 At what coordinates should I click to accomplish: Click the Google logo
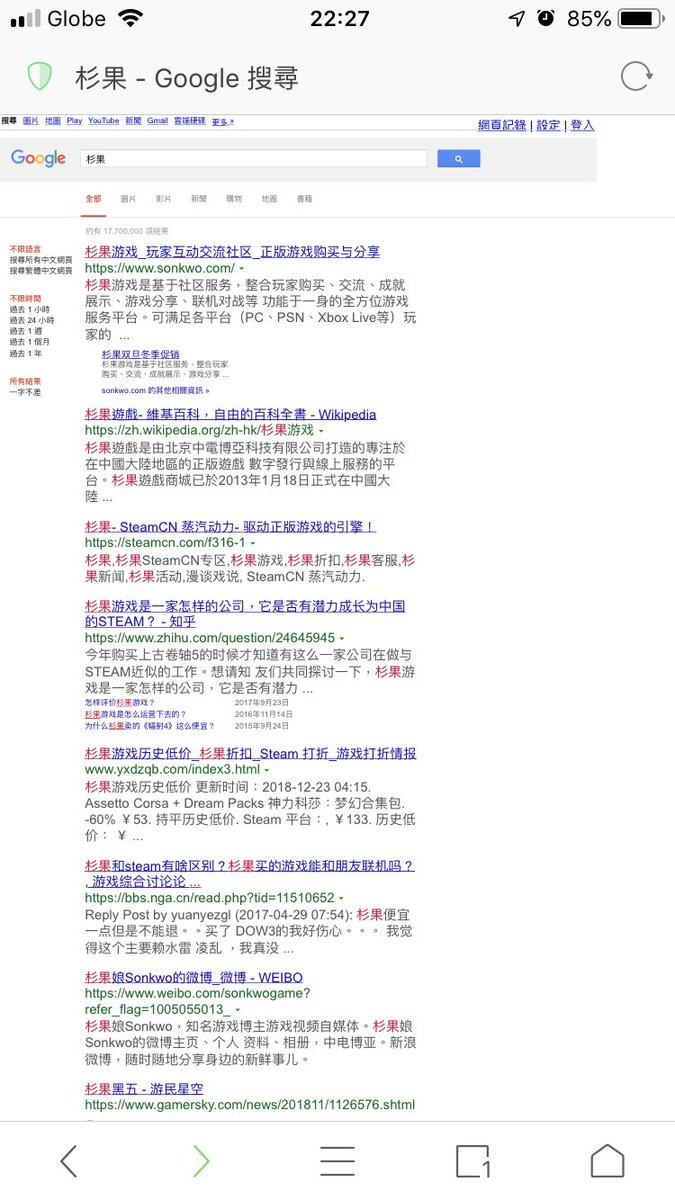38,159
